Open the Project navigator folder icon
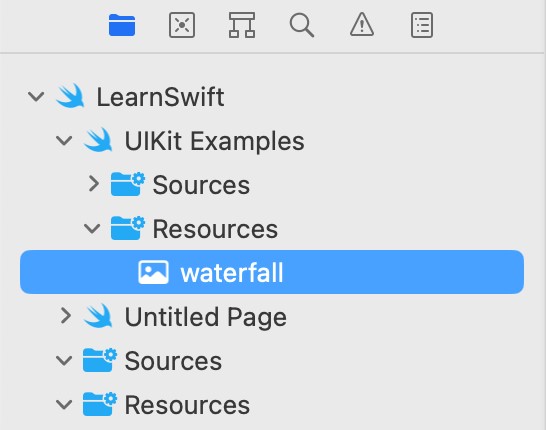 coord(122,25)
